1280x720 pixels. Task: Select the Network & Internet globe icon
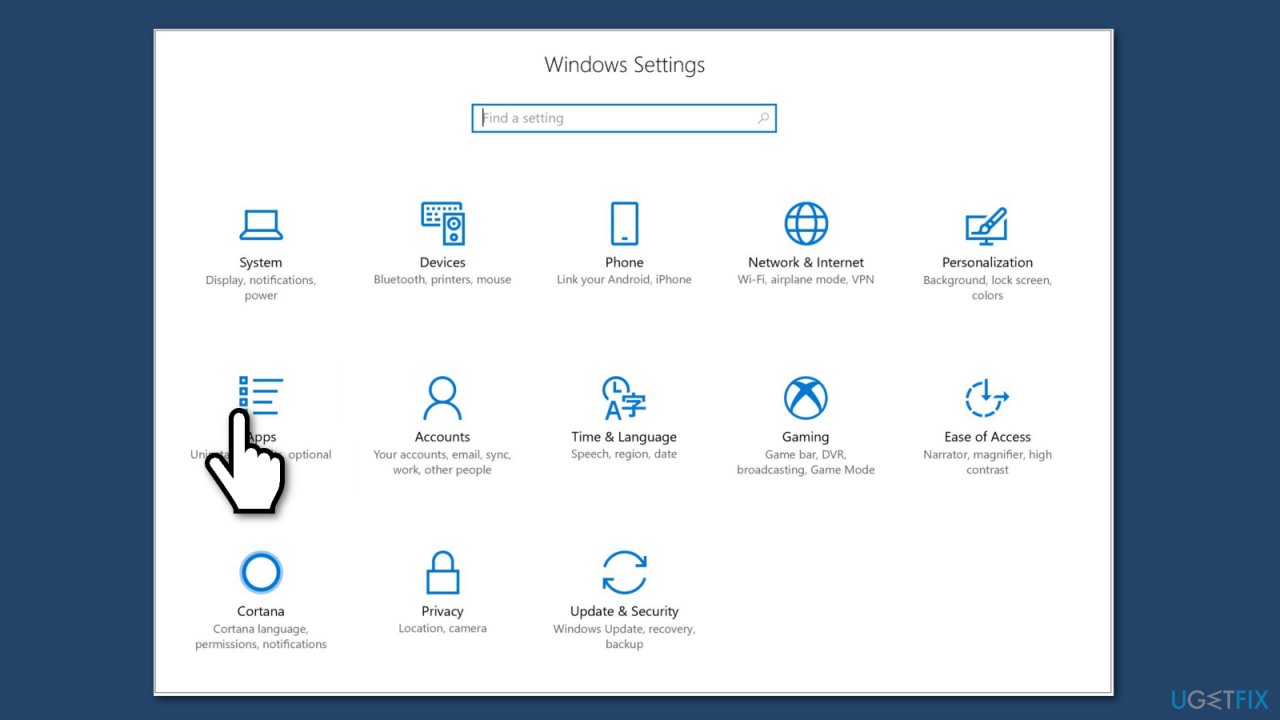(806, 222)
